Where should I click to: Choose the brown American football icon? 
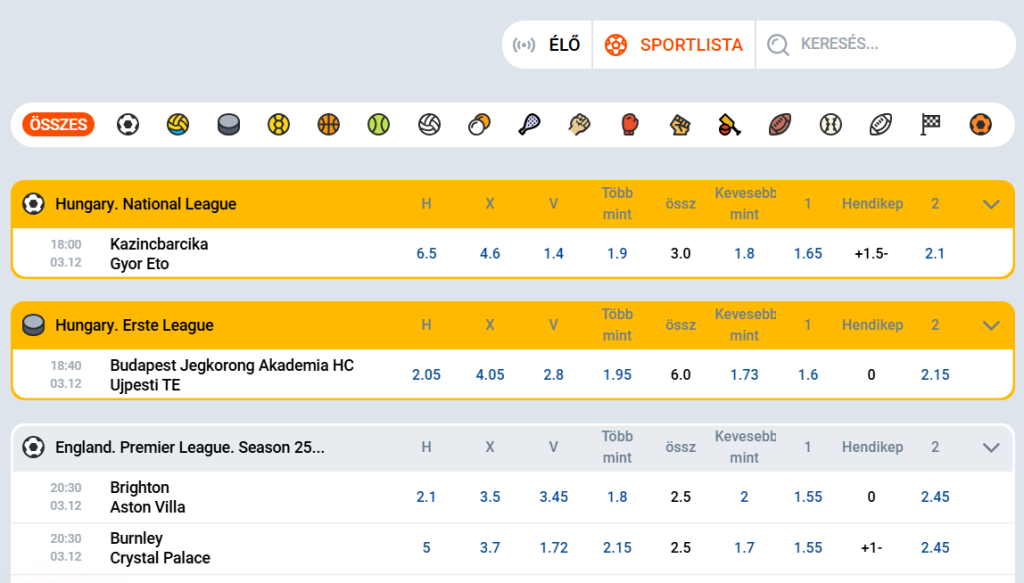click(x=780, y=125)
